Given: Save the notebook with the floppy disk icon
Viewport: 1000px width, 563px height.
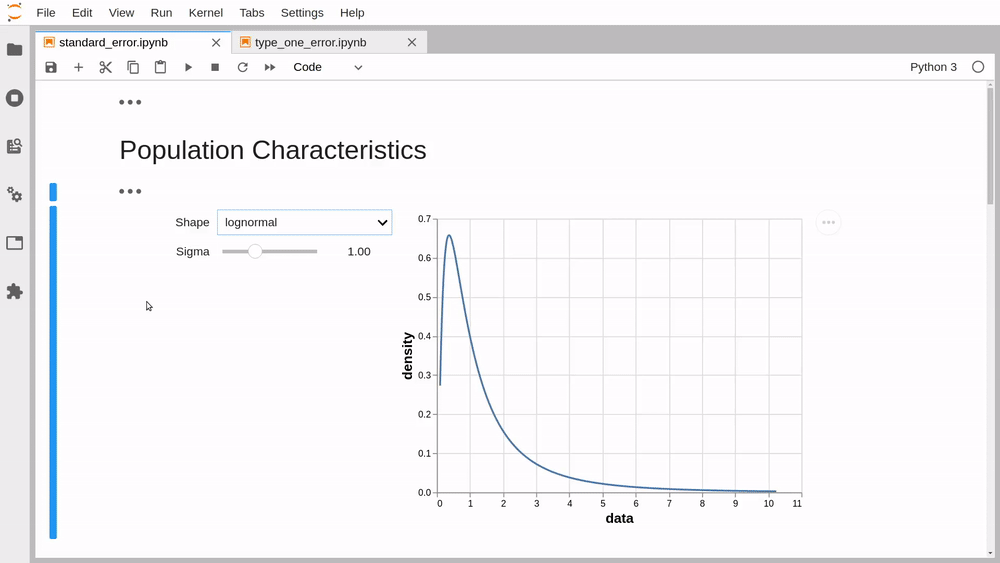Looking at the screenshot, I should coord(51,67).
